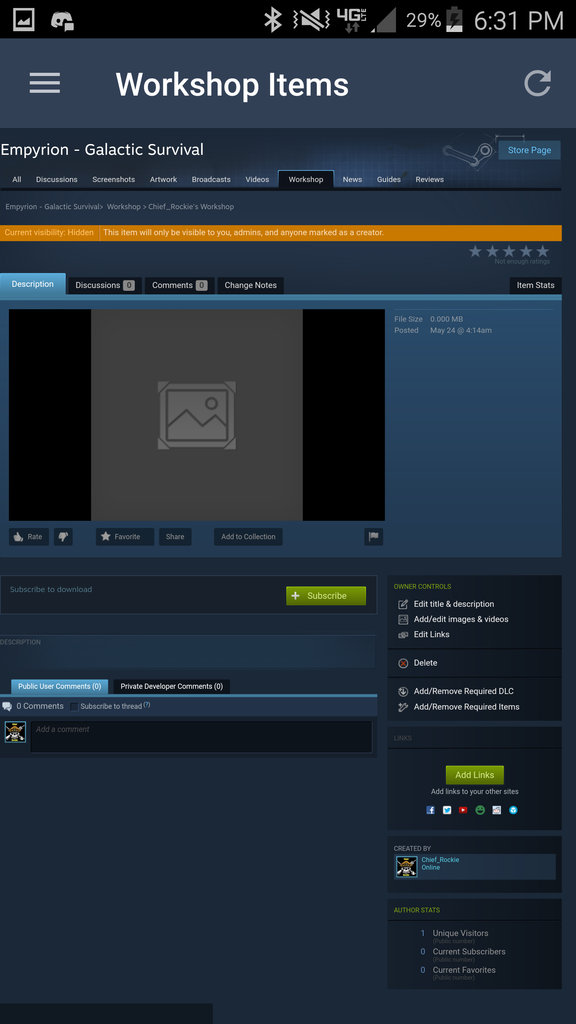Open the Change Notes tab
The width and height of the screenshot is (576, 1024).
(x=251, y=285)
